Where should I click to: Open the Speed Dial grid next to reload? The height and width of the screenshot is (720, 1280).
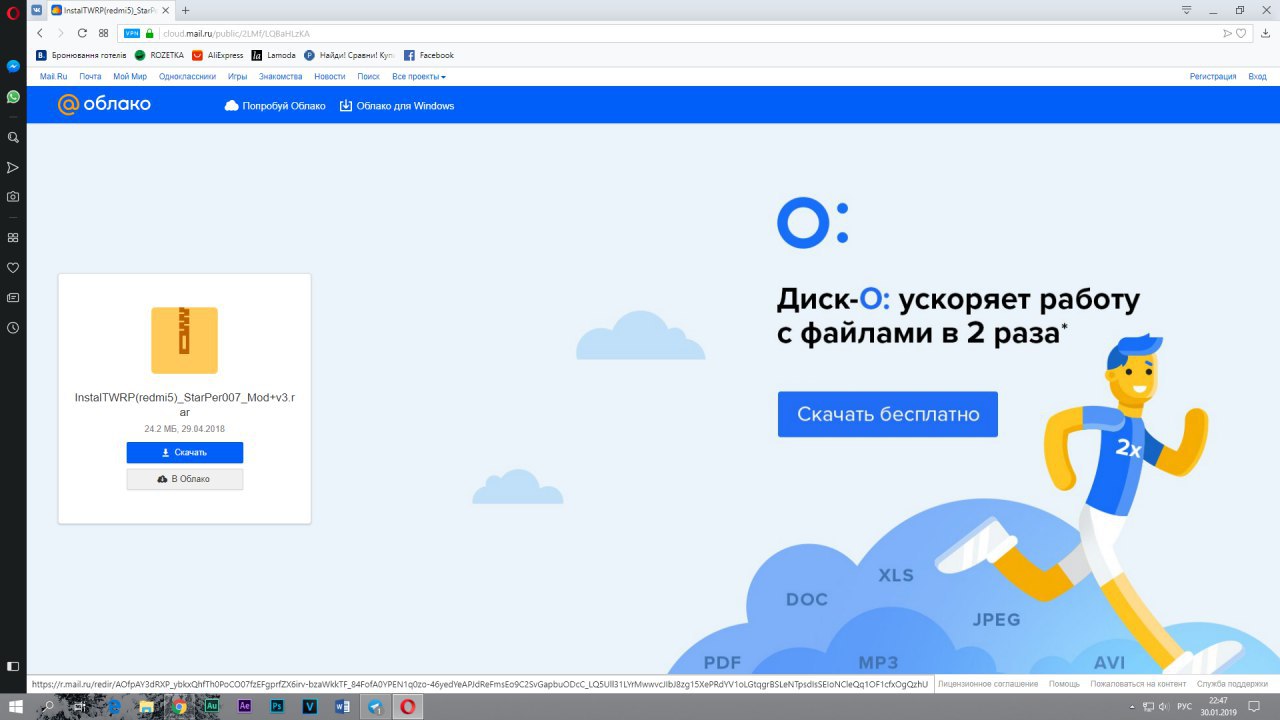[103, 33]
